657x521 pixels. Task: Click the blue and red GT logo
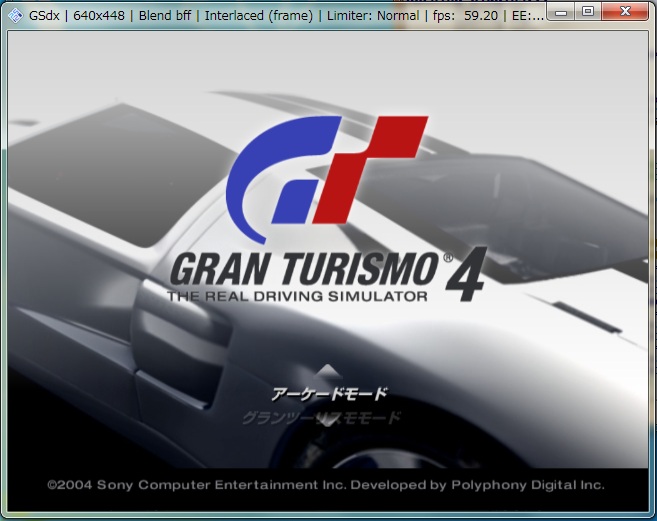click(x=327, y=180)
